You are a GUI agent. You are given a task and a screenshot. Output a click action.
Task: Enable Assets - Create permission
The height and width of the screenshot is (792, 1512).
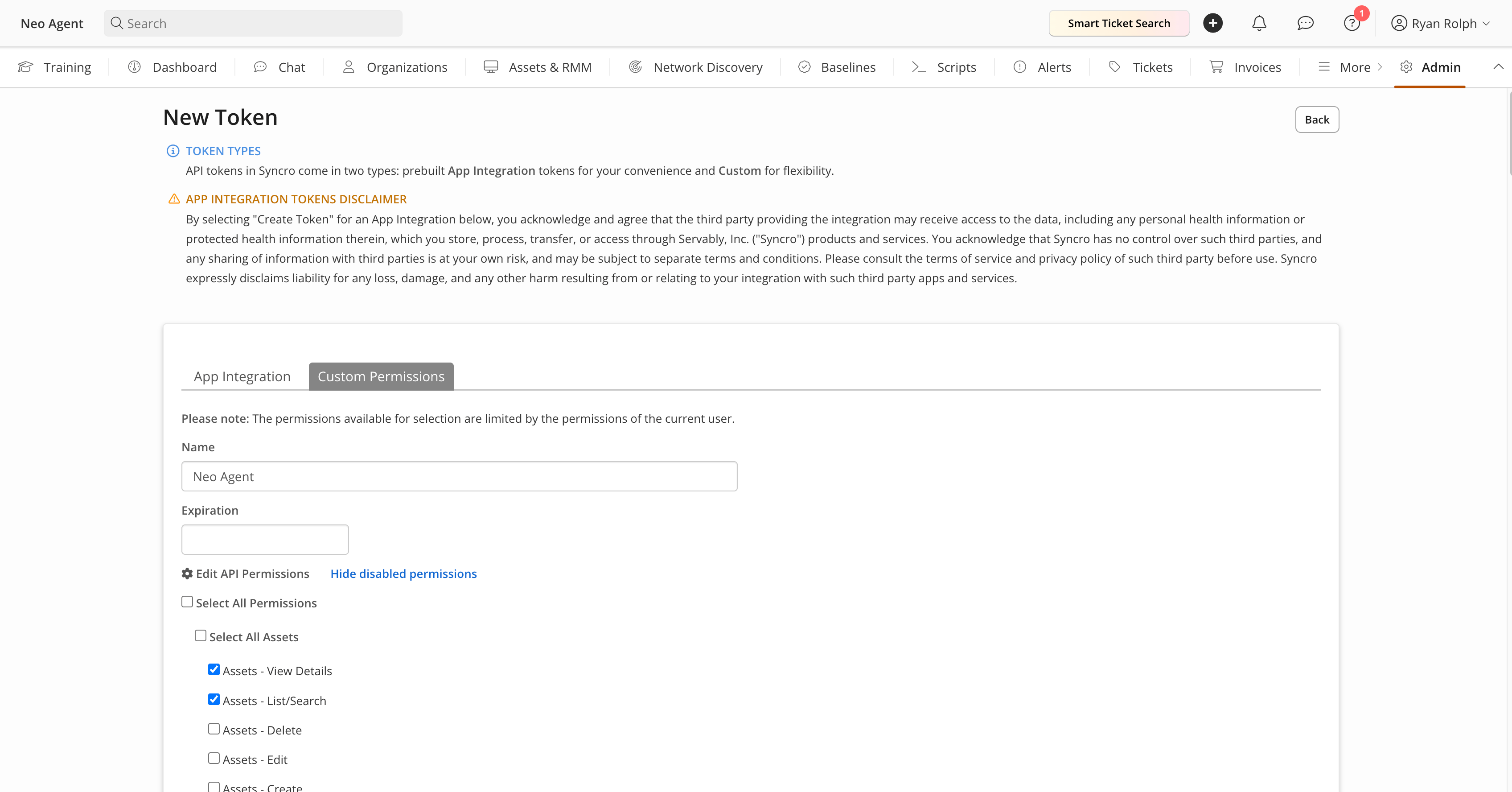pos(214,787)
